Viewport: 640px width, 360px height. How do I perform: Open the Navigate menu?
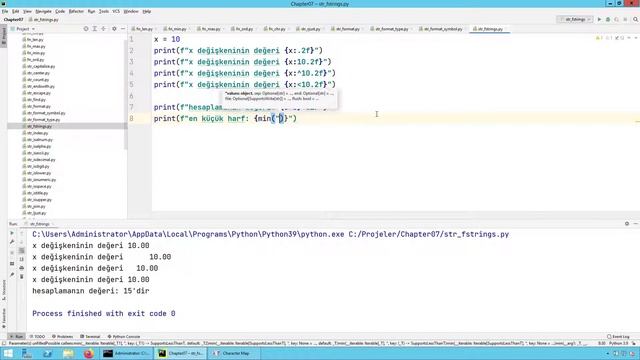coord(43,11)
